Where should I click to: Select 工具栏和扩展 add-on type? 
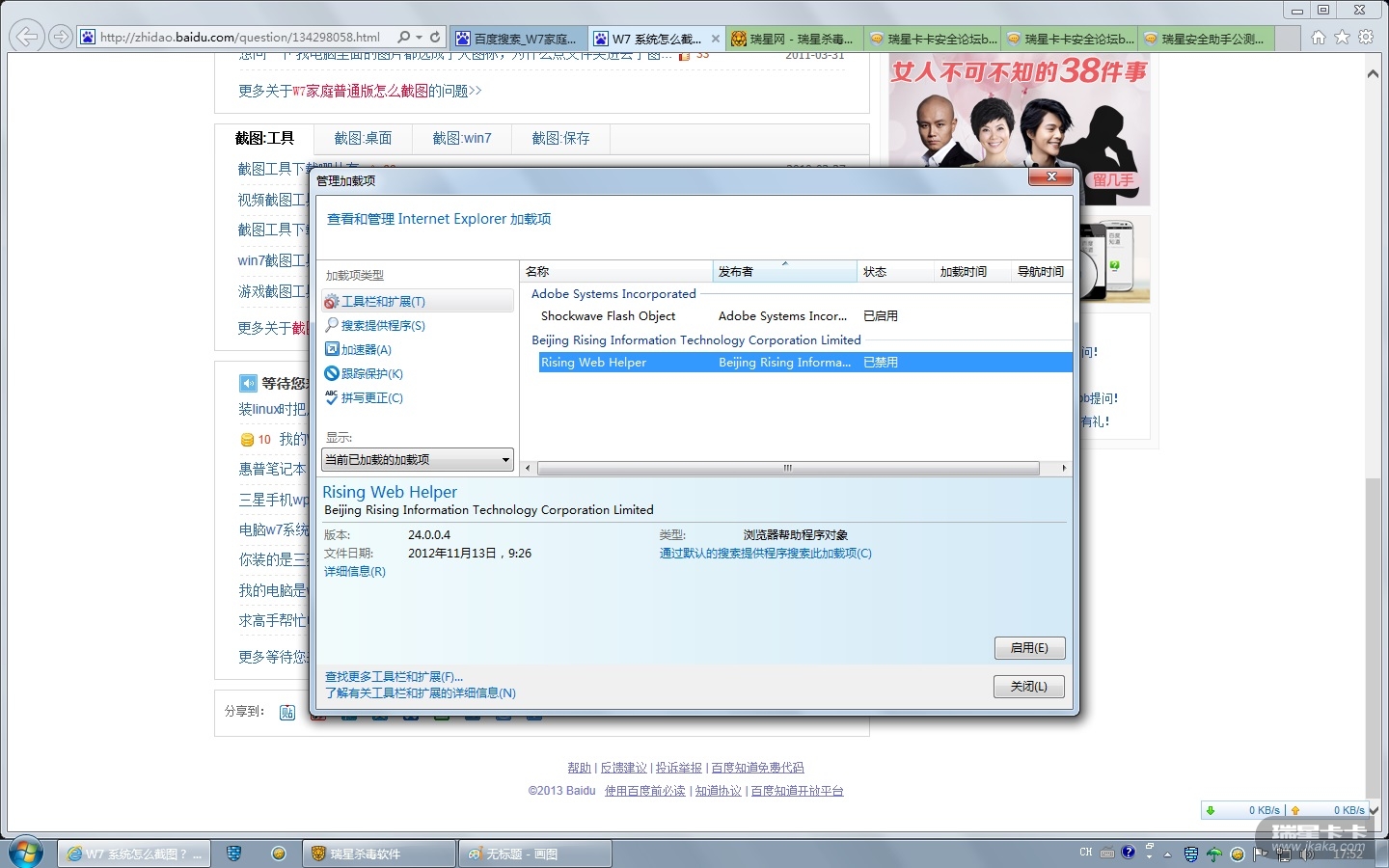tap(418, 301)
